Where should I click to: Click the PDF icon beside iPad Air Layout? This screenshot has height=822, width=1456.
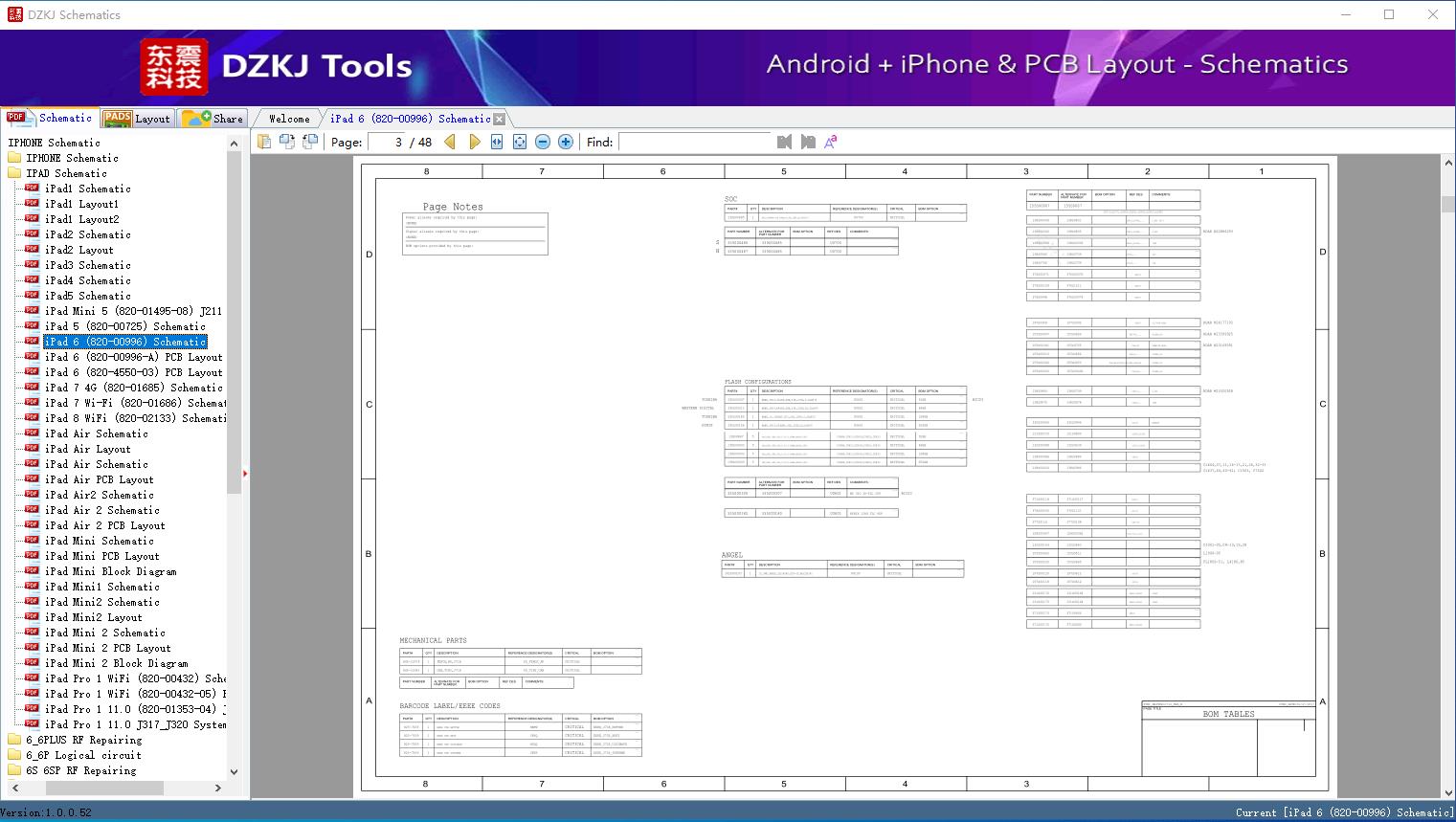[33, 449]
